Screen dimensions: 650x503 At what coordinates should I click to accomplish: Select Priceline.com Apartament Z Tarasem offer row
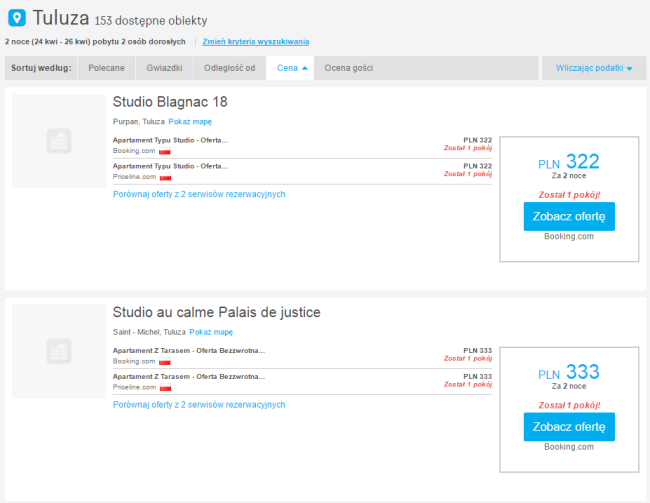click(x=302, y=382)
